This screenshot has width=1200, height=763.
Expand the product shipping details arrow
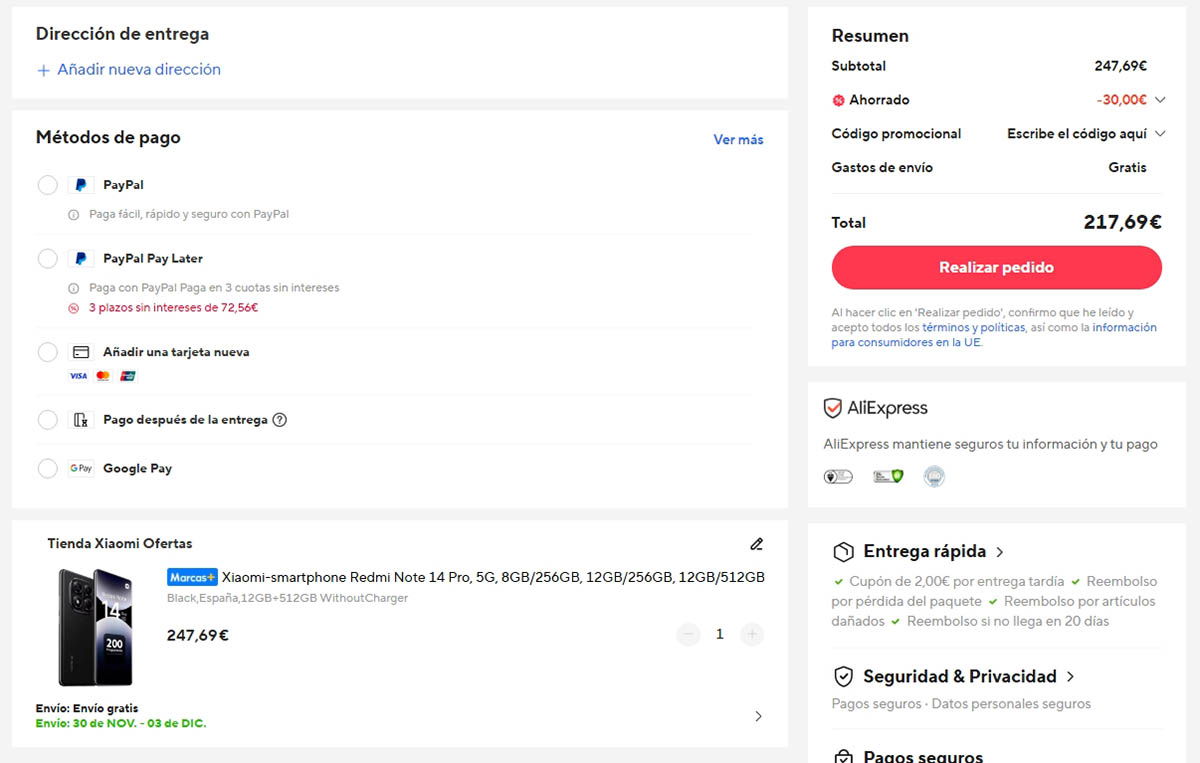[x=758, y=716]
